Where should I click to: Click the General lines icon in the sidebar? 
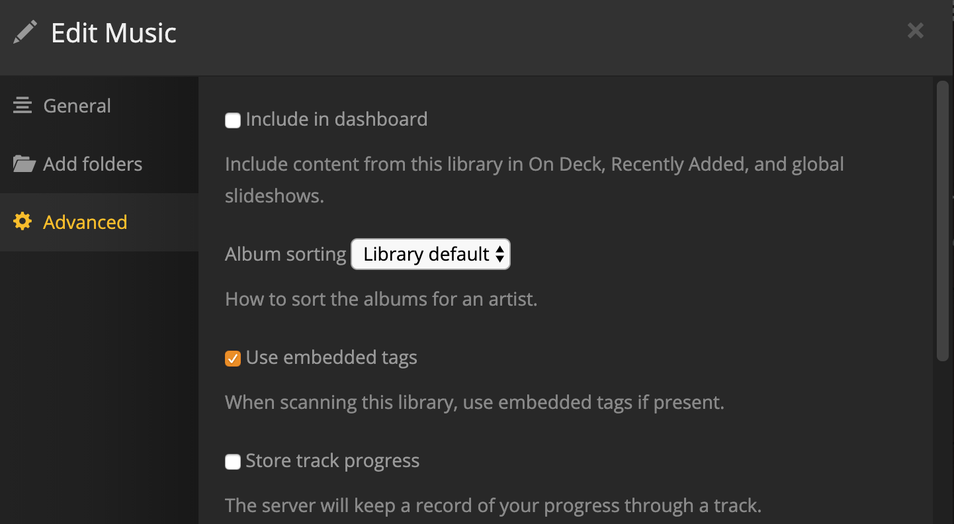click(22, 105)
